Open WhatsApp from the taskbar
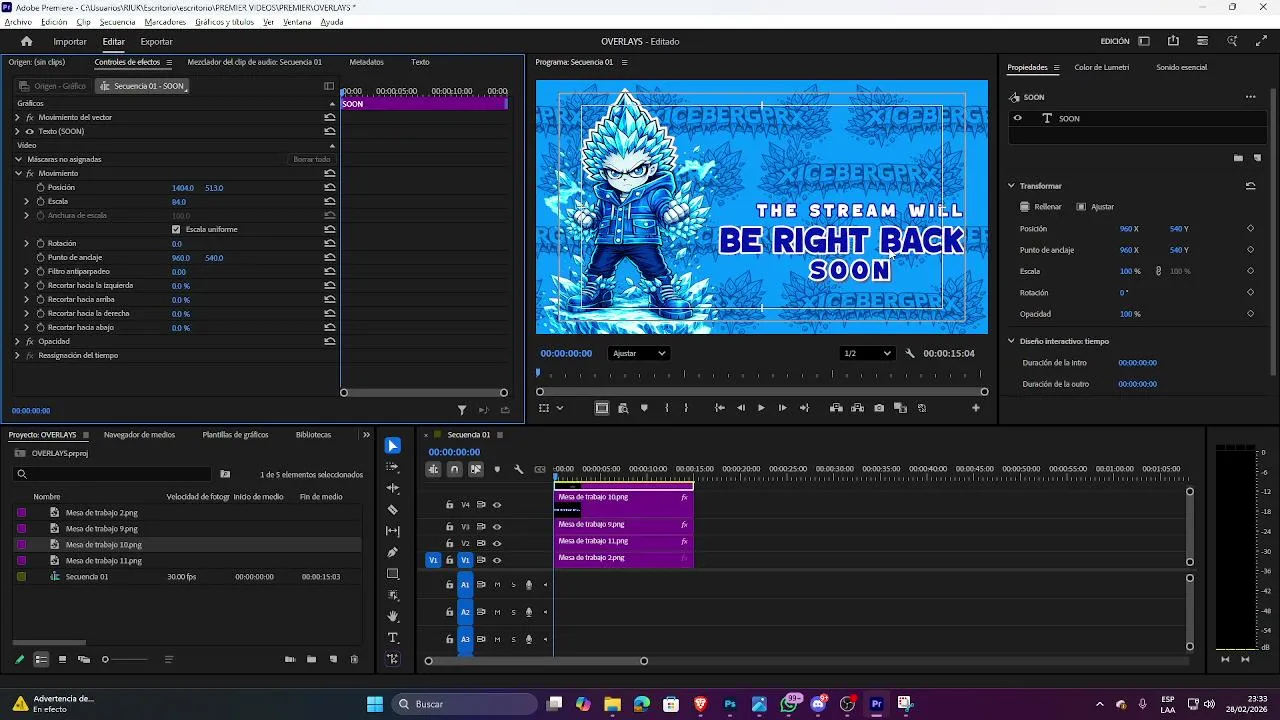The height and width of the screenshot is (720, 1280). coord(789,704)
